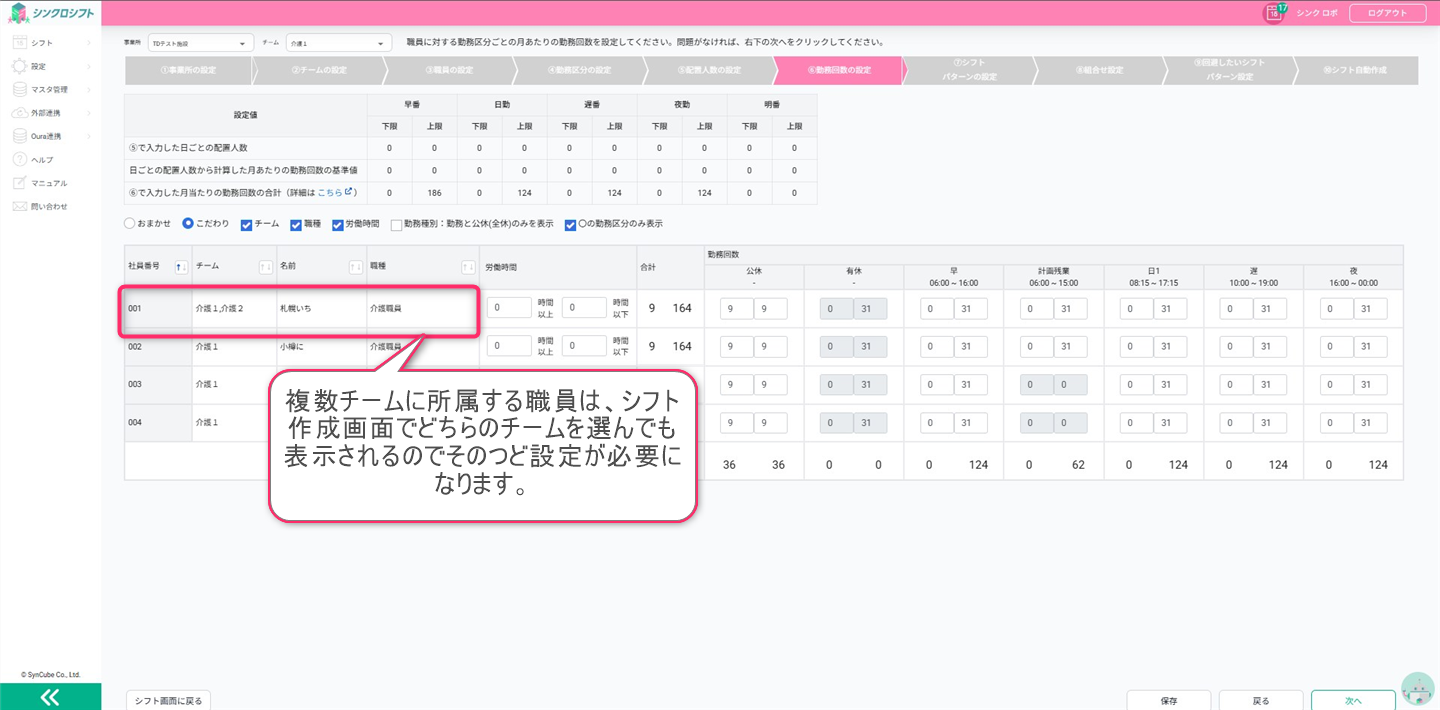Go to step ⑧組合せ設定
This screenshot has height=710, width=1440.
tap(1099, 70)
